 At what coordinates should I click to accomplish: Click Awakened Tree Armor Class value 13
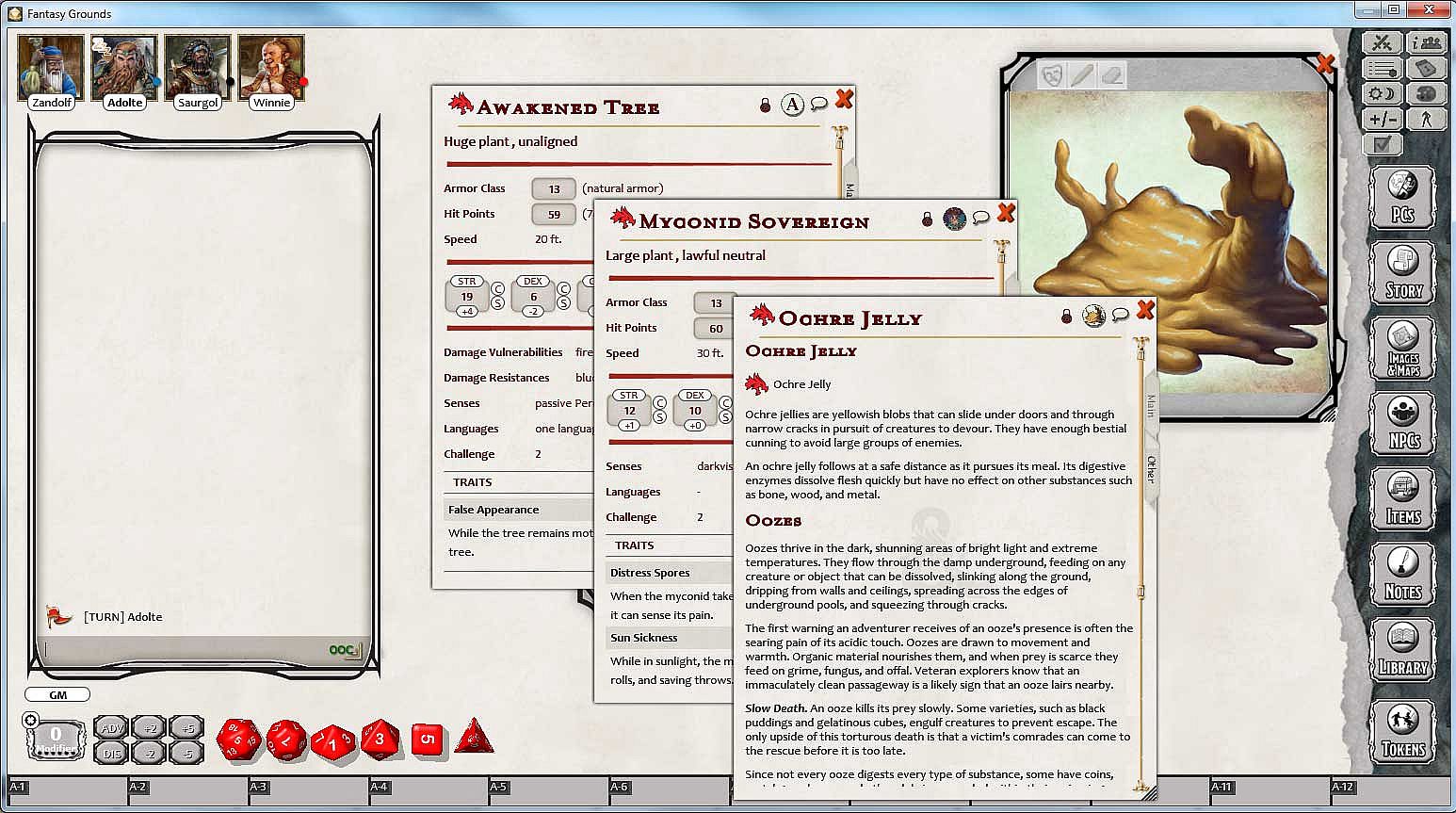click(x=554, y=188)
